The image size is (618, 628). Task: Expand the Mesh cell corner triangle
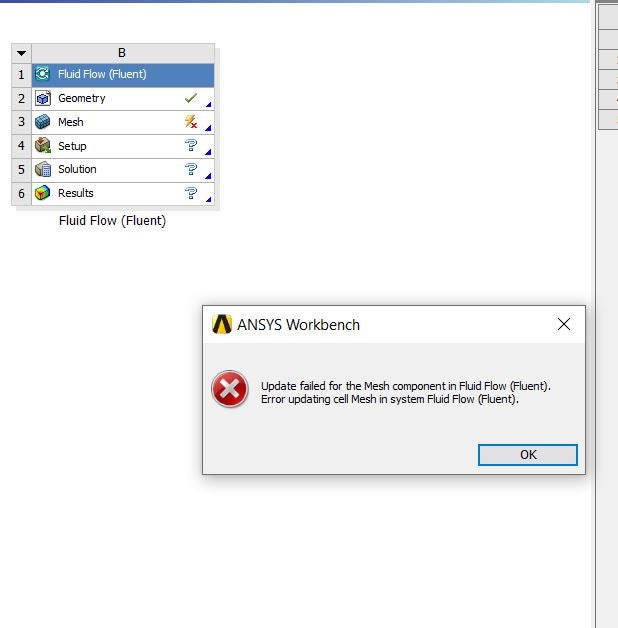208,128
